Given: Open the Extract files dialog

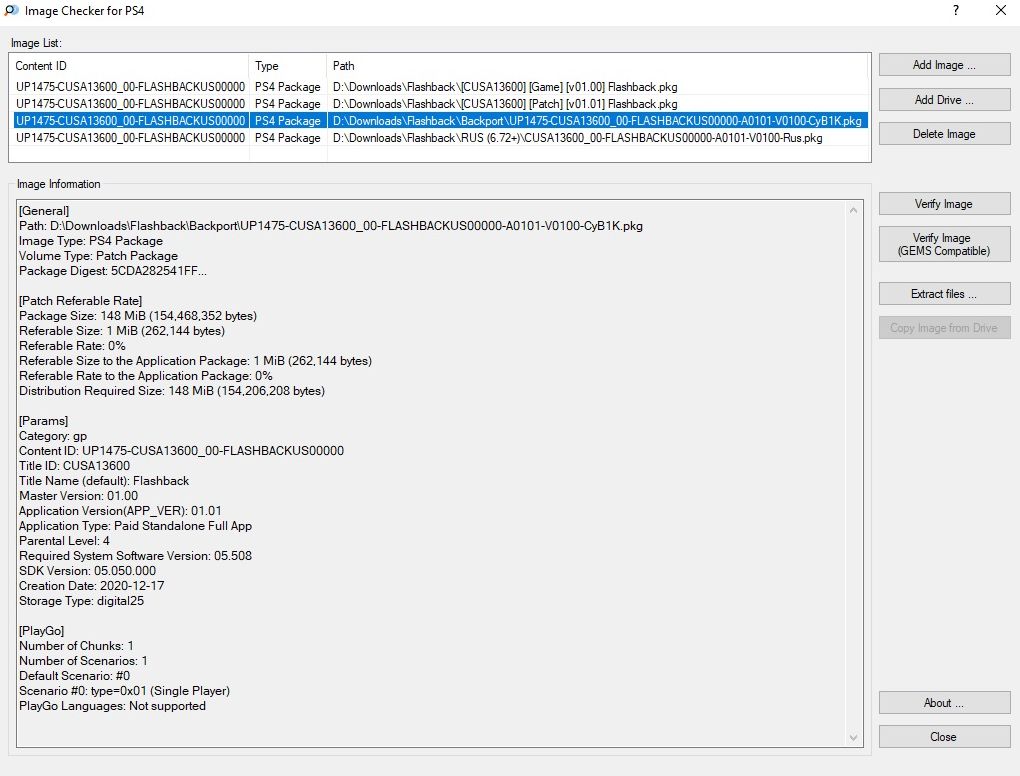Looking at the screenshot, I should [x=945, y=294].
